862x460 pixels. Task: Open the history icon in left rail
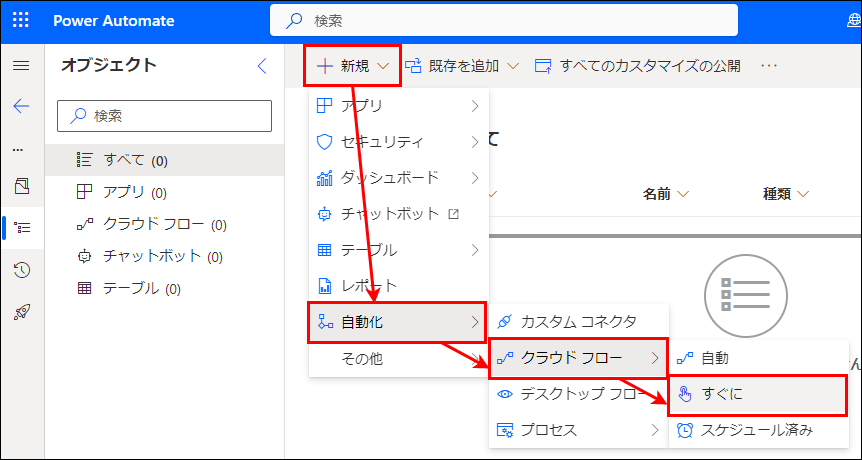tap(21, 270)
